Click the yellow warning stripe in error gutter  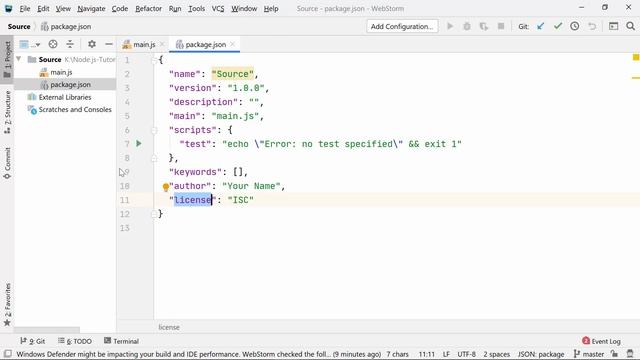pos(636,78)
